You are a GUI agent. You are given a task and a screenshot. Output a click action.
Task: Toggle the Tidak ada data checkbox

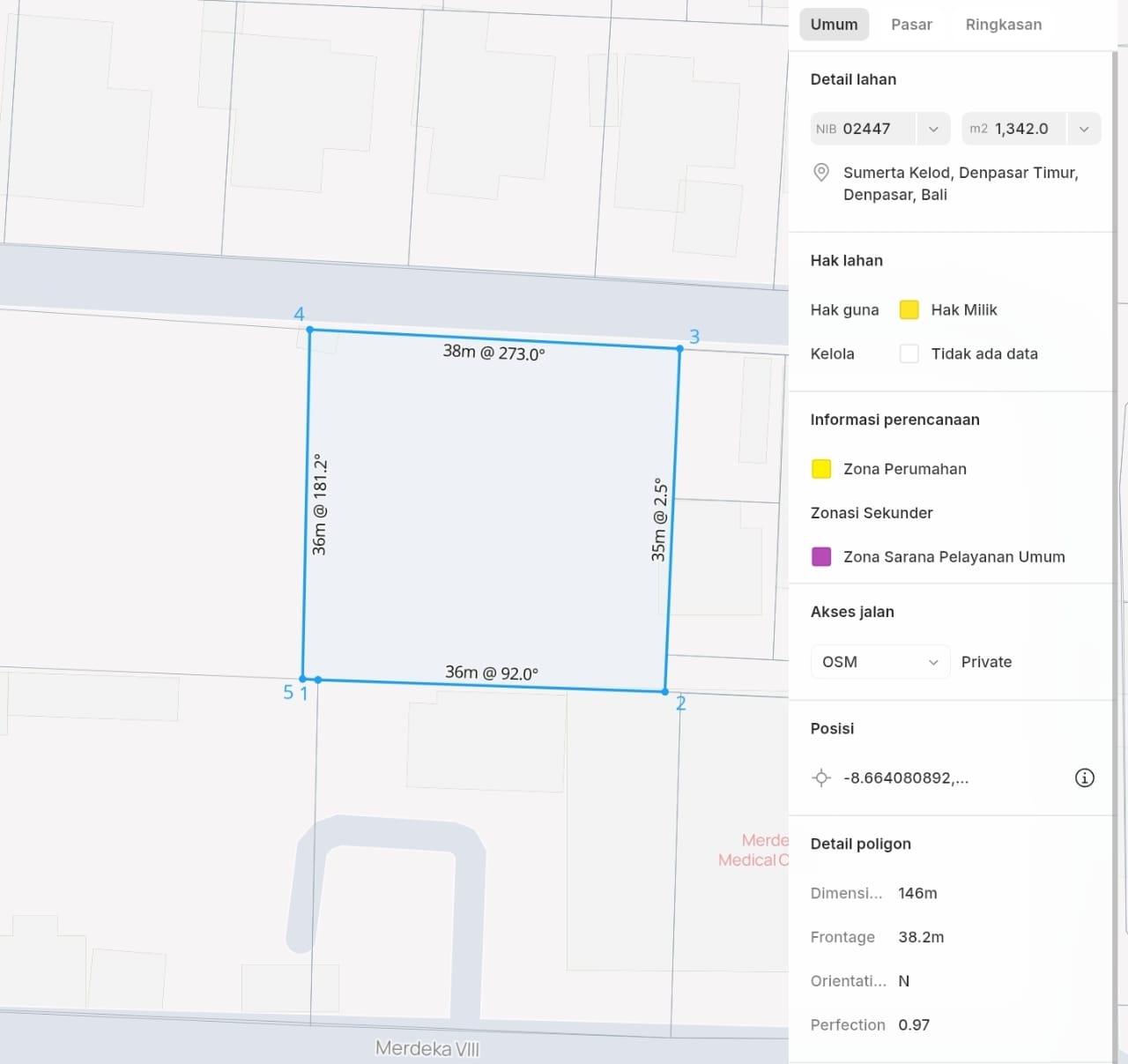coord(909,353)
